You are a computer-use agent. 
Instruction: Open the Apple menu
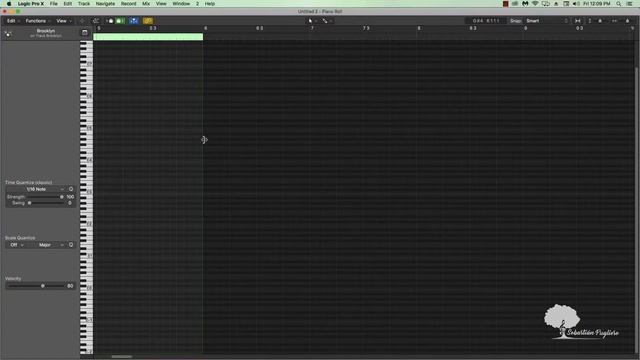[9, 4]
